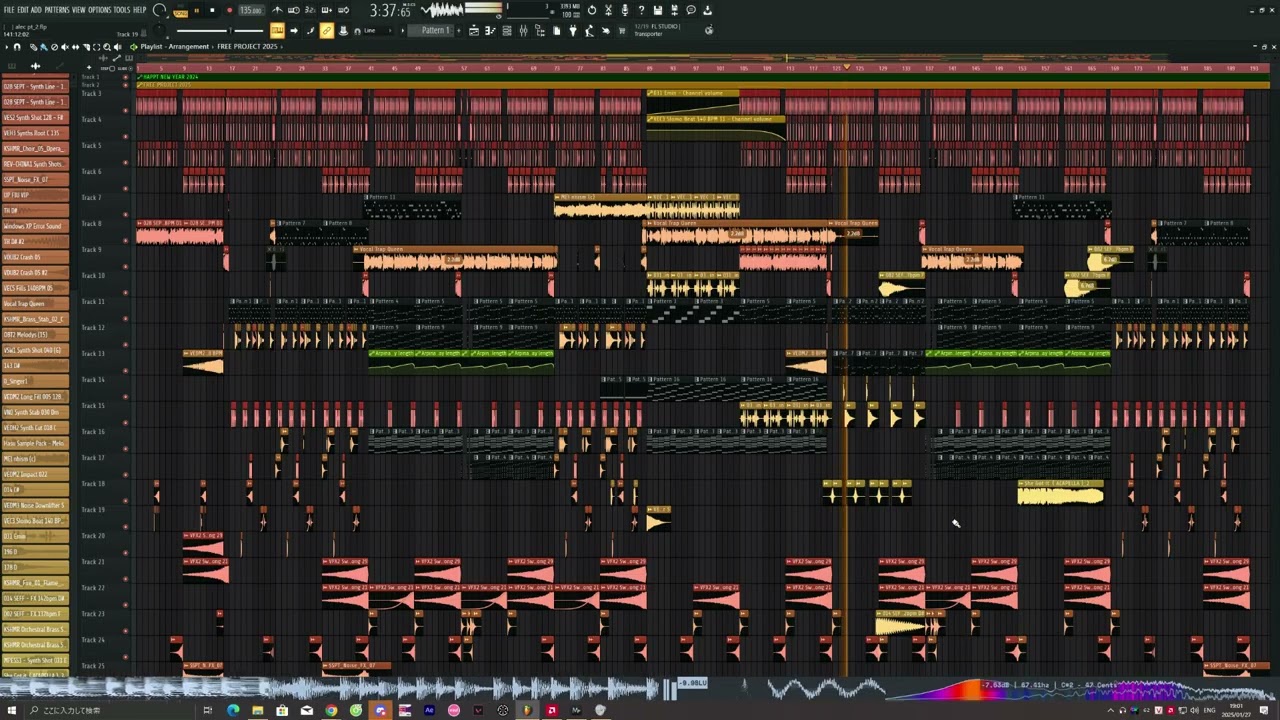Open the Piano roll from the toolbar
Screen dimensions: 1280x720
click(490, 31)
